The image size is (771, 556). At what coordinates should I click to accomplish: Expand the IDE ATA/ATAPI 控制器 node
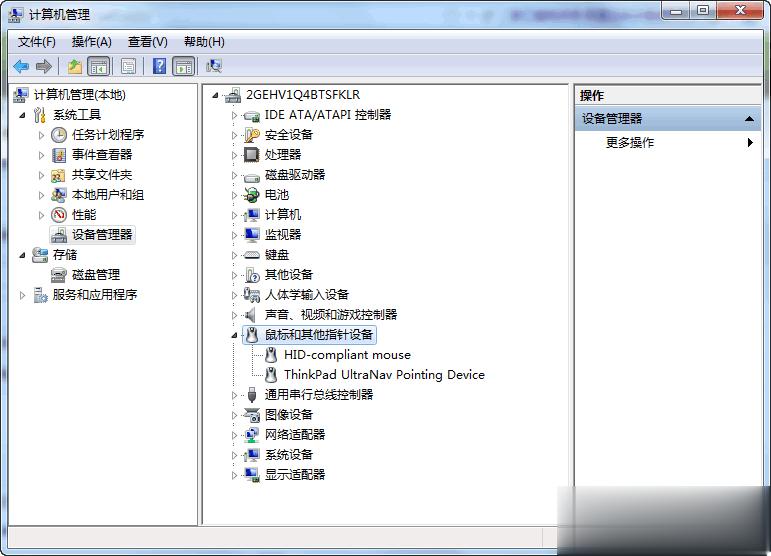tap(235, 115)
